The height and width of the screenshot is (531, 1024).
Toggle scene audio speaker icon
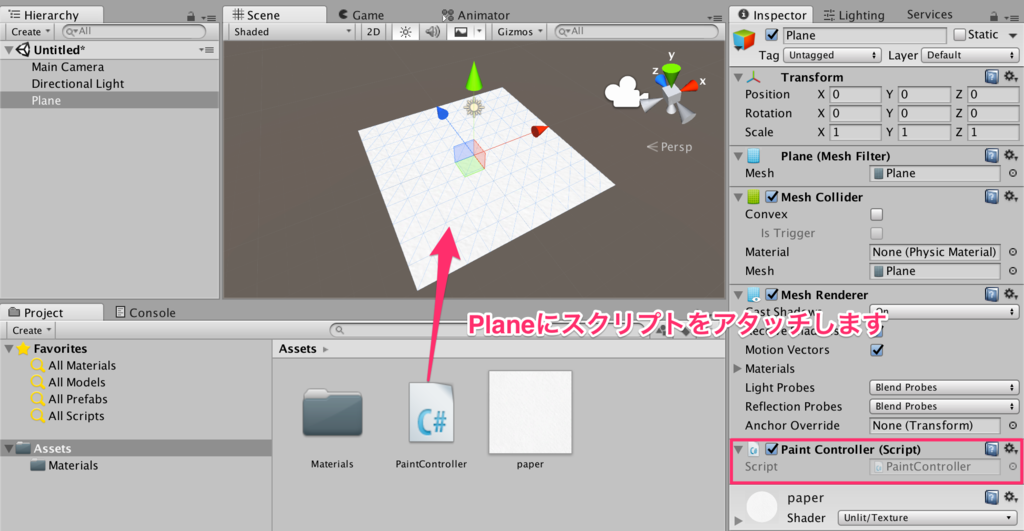coord(432,32)
